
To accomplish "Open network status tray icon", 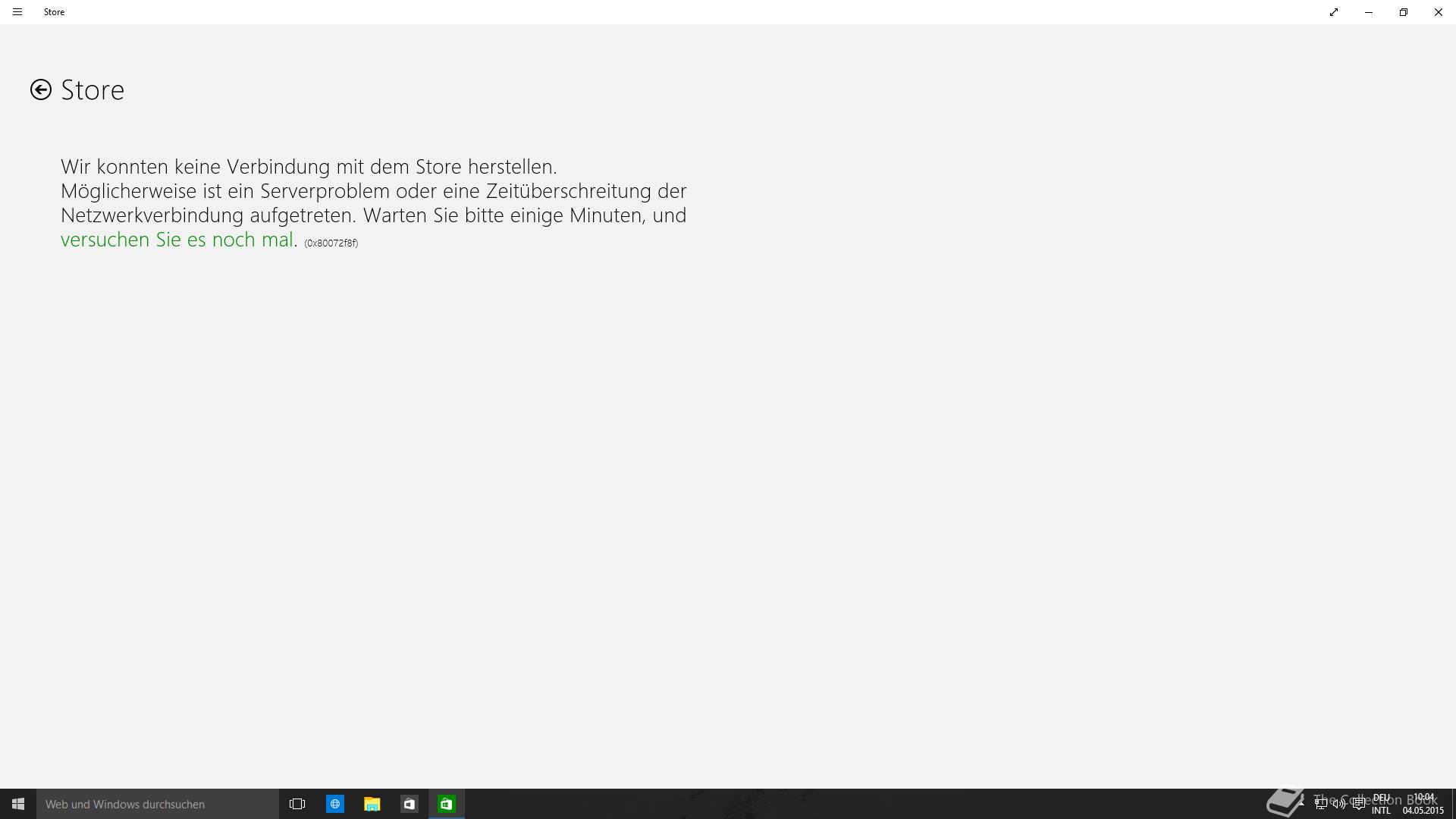I will 1321,804.
